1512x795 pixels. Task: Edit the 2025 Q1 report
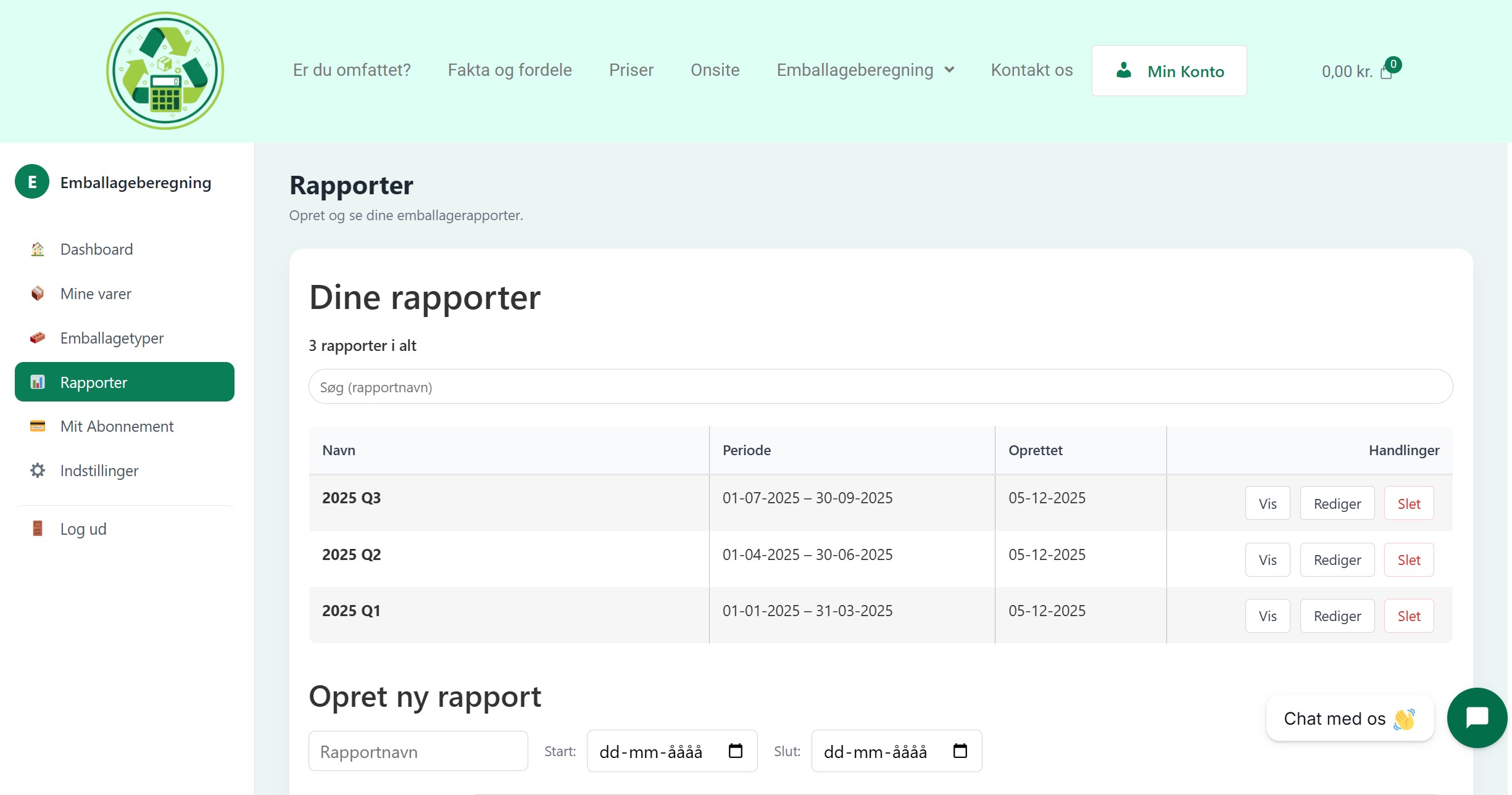[x=1337, y=616]
